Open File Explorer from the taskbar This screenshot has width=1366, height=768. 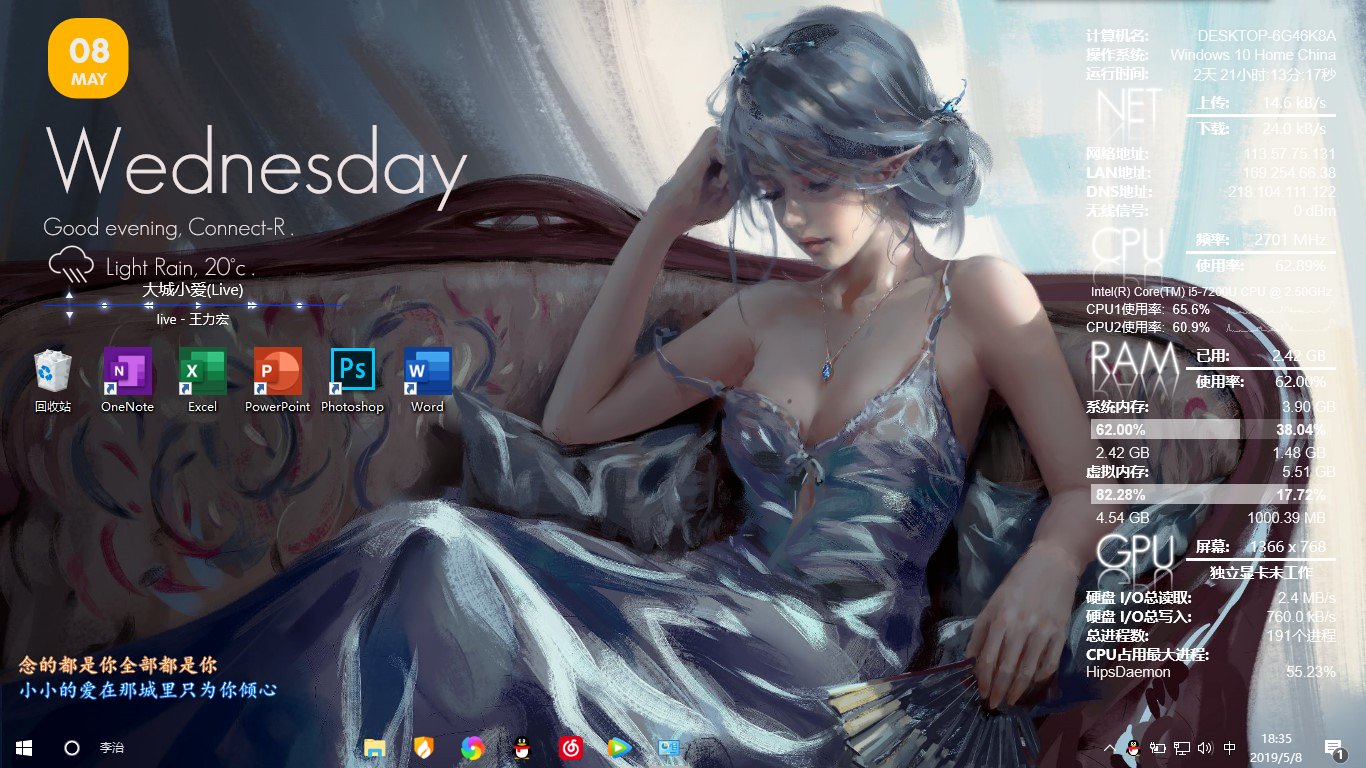coord(375,747)
